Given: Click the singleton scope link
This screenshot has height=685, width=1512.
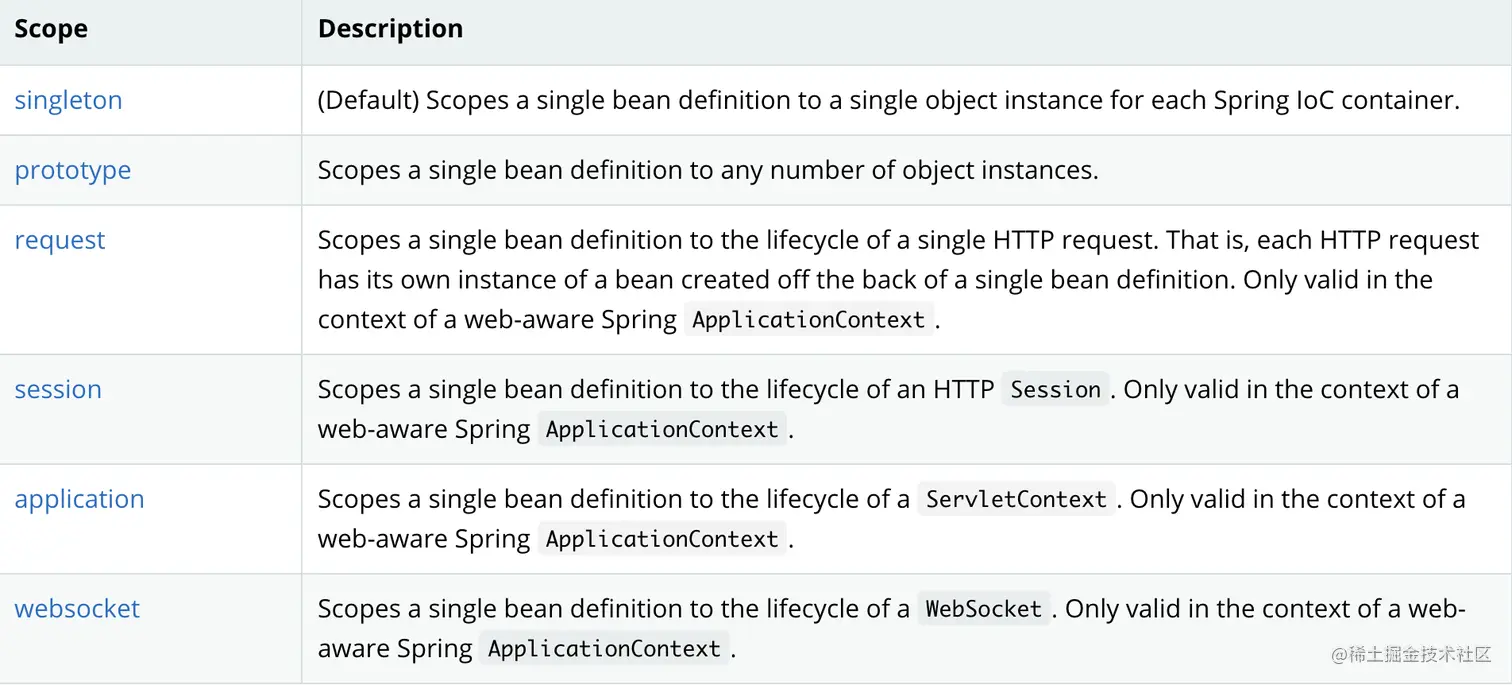Looking at the screenshot, I should coord(68,100).
